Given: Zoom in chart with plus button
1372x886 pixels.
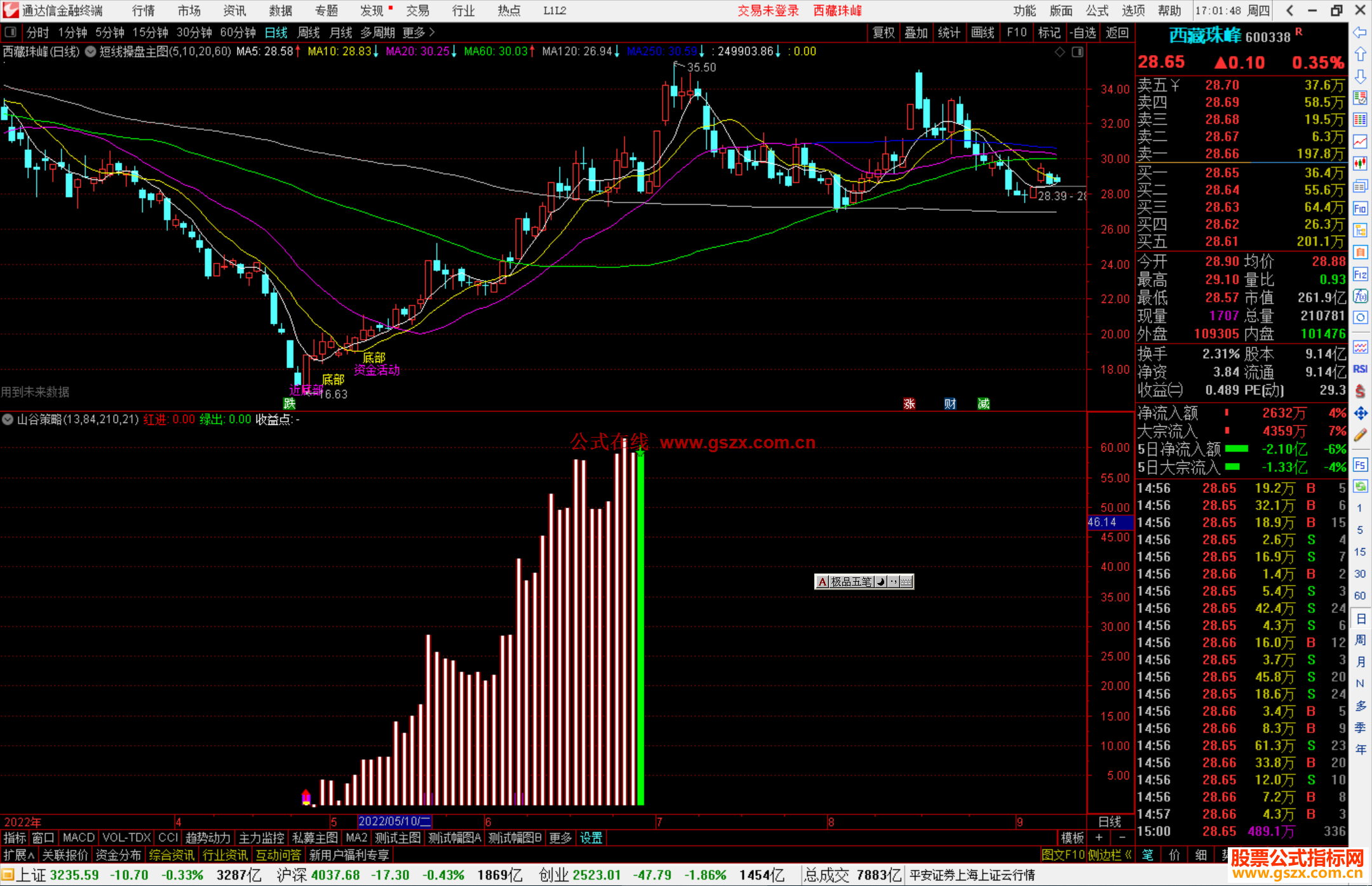Looking at the screenshot, I should pyautogui.click(x=1099, y=838).
